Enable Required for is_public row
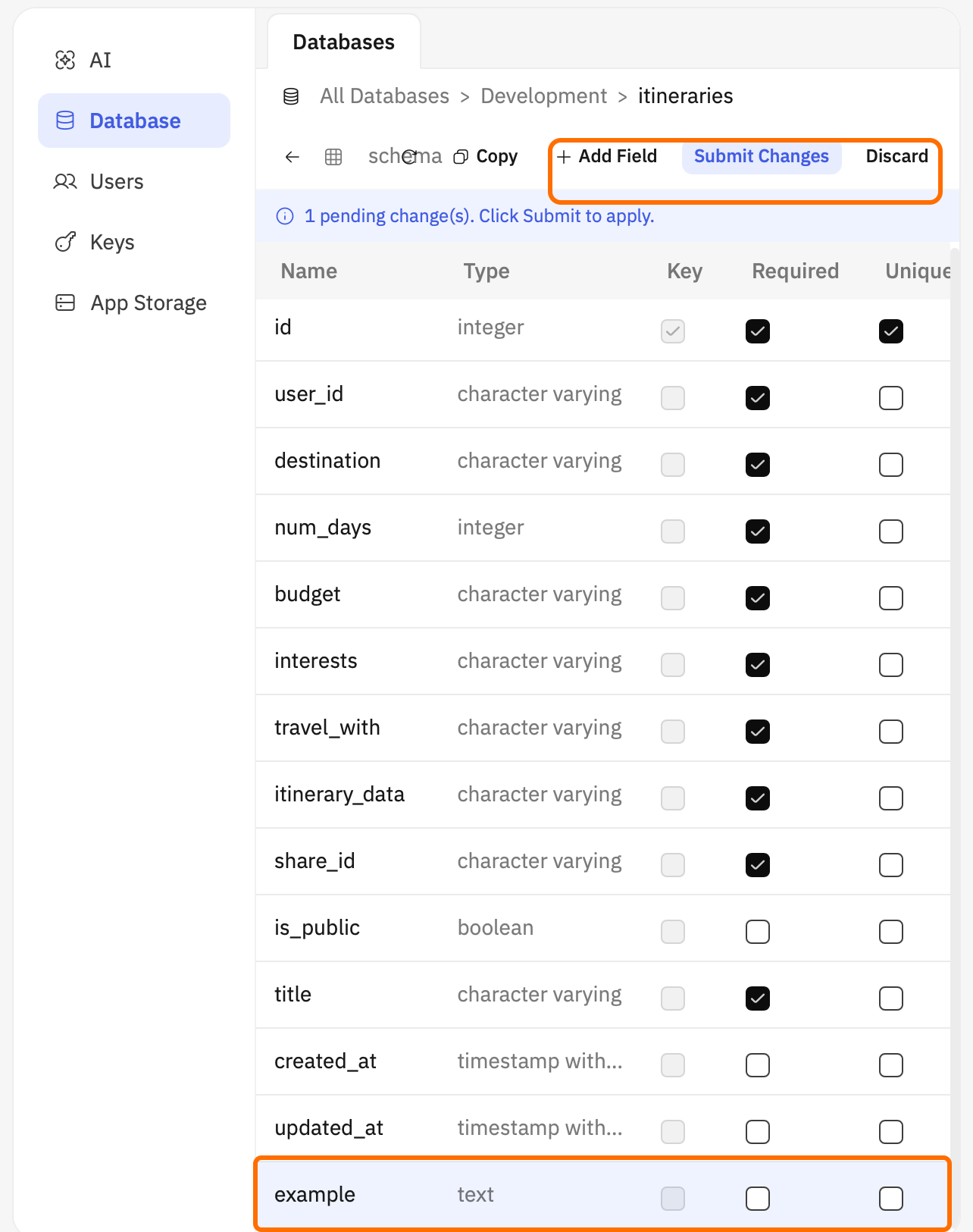 (758, 932)
